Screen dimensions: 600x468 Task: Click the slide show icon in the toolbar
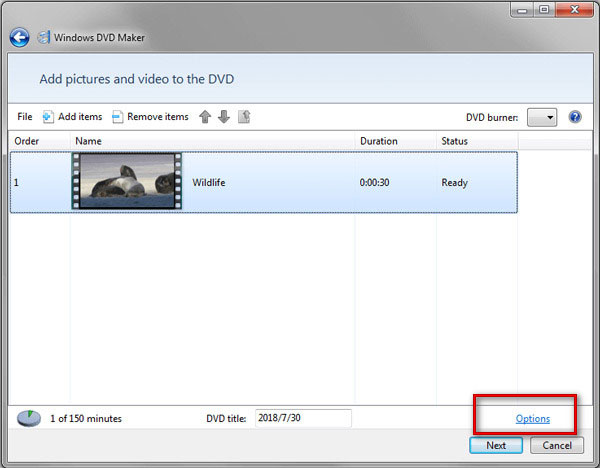click(x=244, y=117)
